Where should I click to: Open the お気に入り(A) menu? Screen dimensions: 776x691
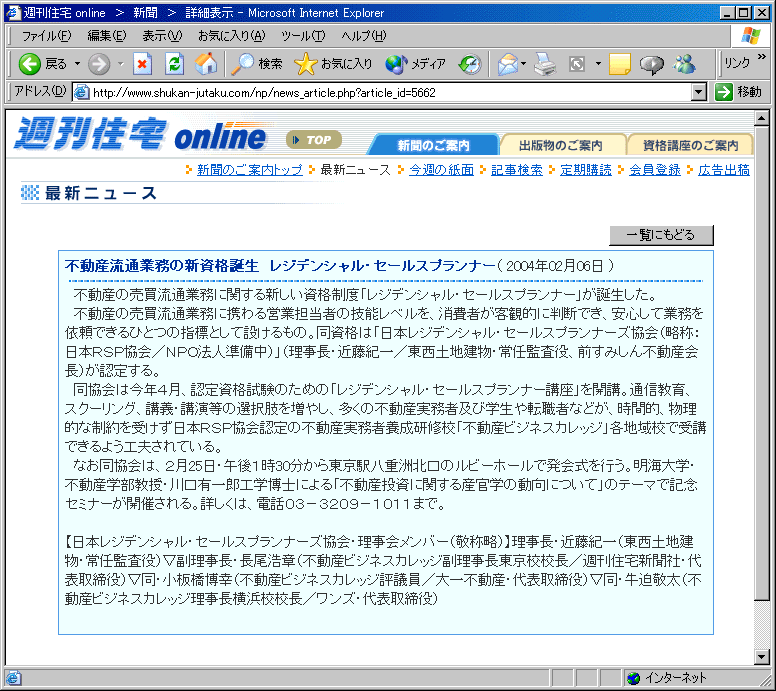[232, 36]
